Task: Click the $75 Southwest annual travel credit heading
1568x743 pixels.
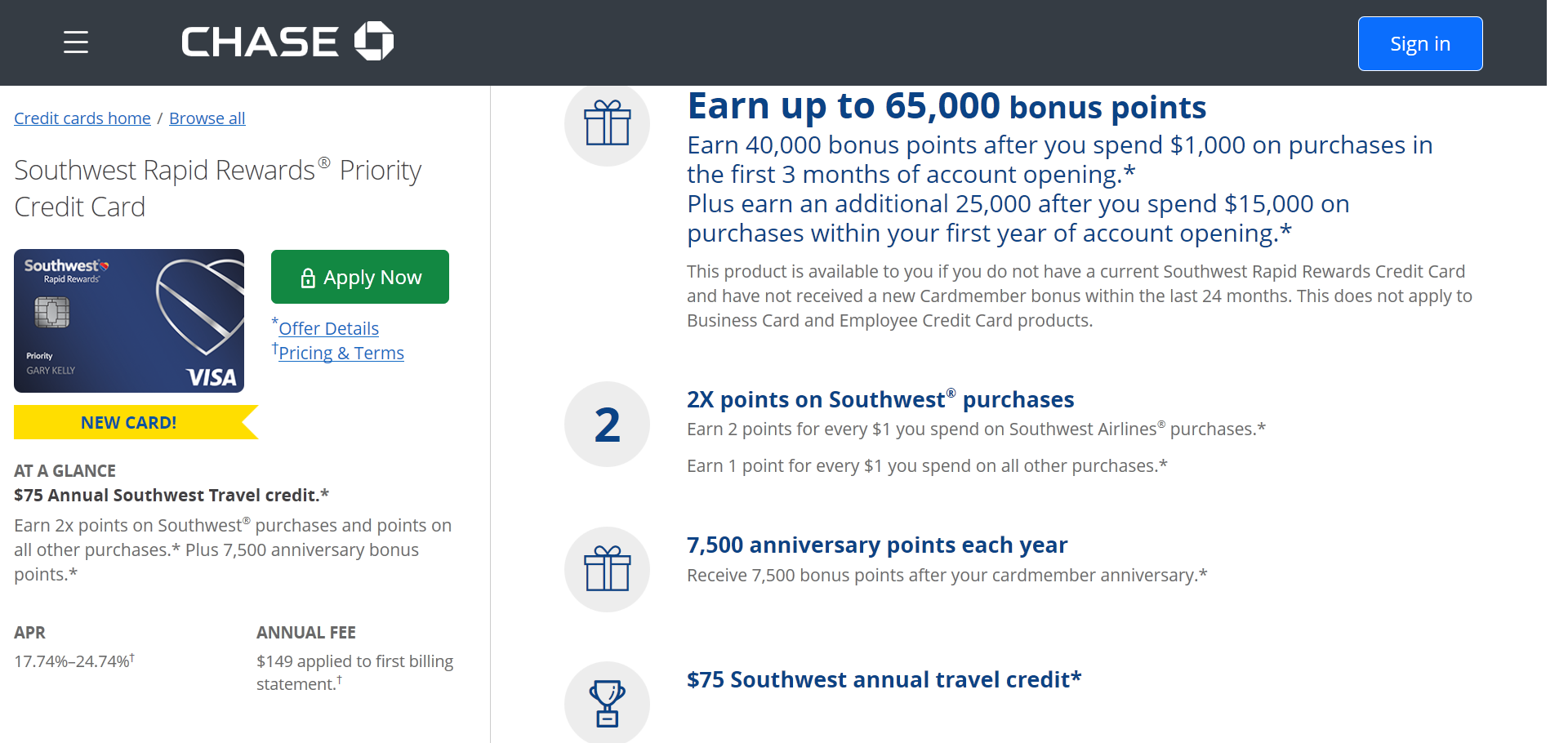Action: pyautogui.click(x=884, y=679)
